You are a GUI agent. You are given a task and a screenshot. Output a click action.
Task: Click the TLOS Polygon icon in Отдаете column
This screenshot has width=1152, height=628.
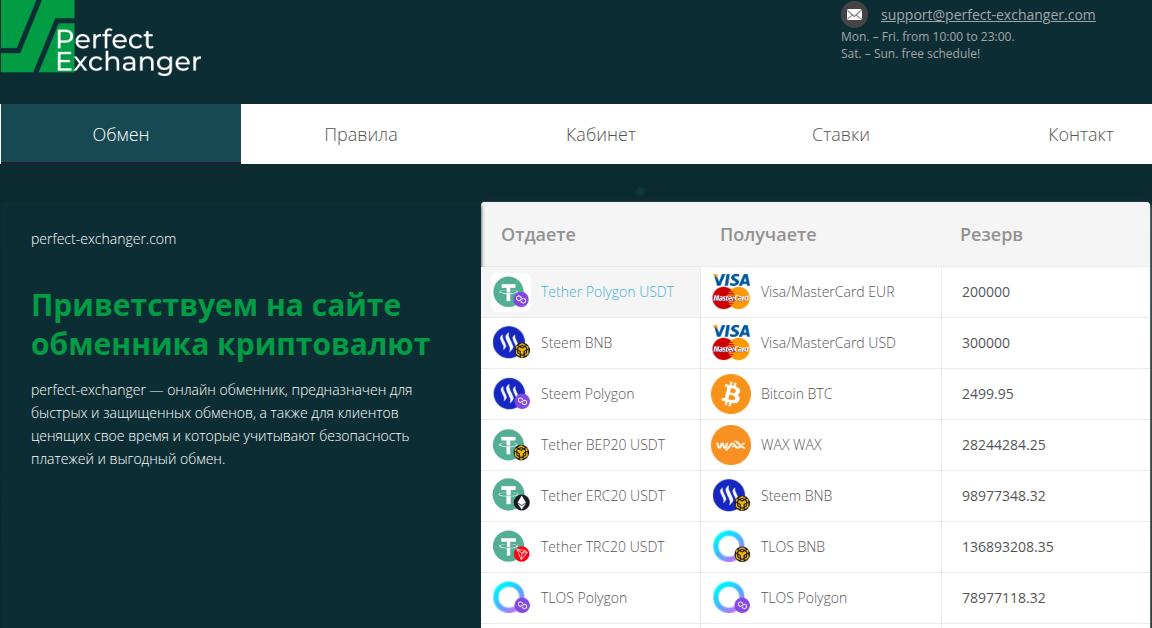click(511, 598)
